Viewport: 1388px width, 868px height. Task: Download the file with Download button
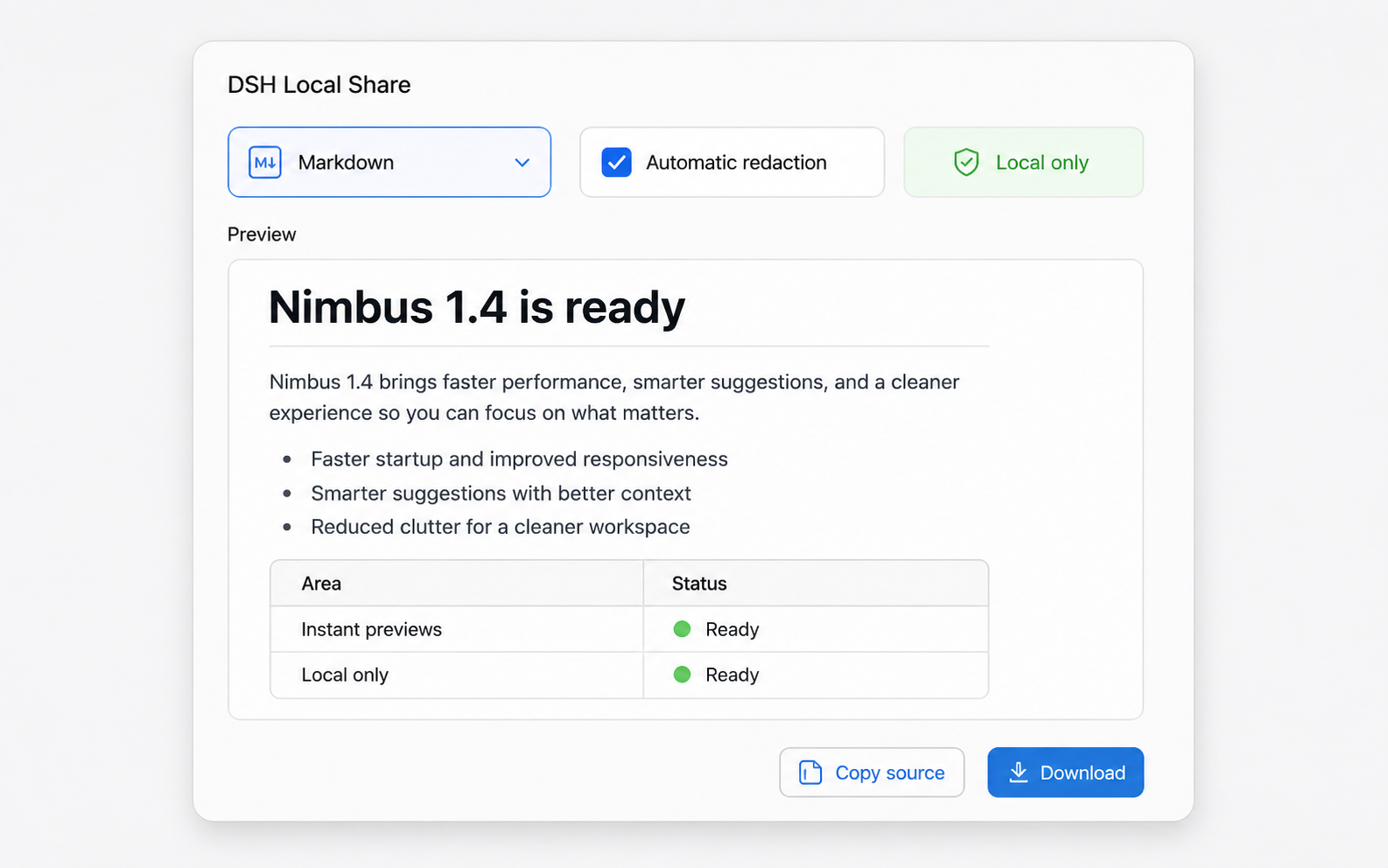[1065, 773]
